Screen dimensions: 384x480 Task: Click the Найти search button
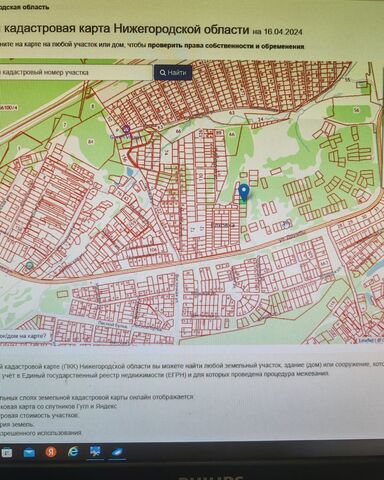pos(173,73)
